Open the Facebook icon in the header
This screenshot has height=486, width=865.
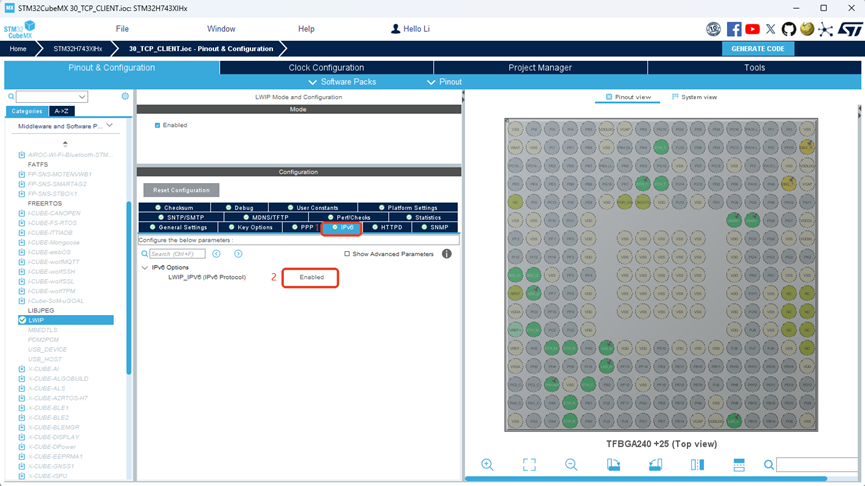tap(734, 29)
